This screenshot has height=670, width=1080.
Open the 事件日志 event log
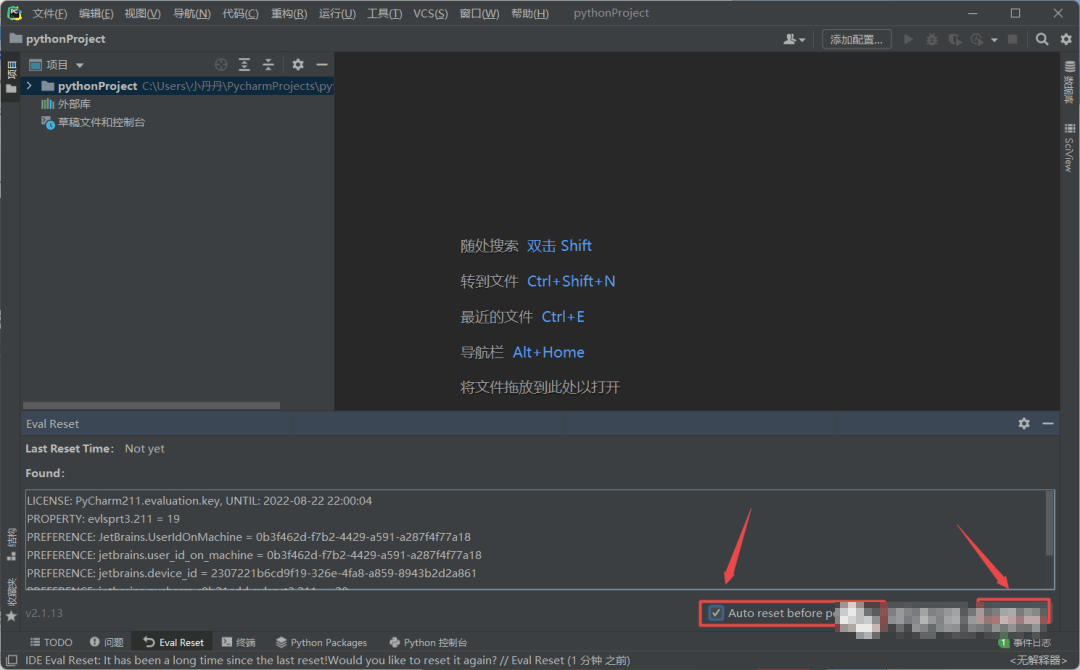(1025, 642)
